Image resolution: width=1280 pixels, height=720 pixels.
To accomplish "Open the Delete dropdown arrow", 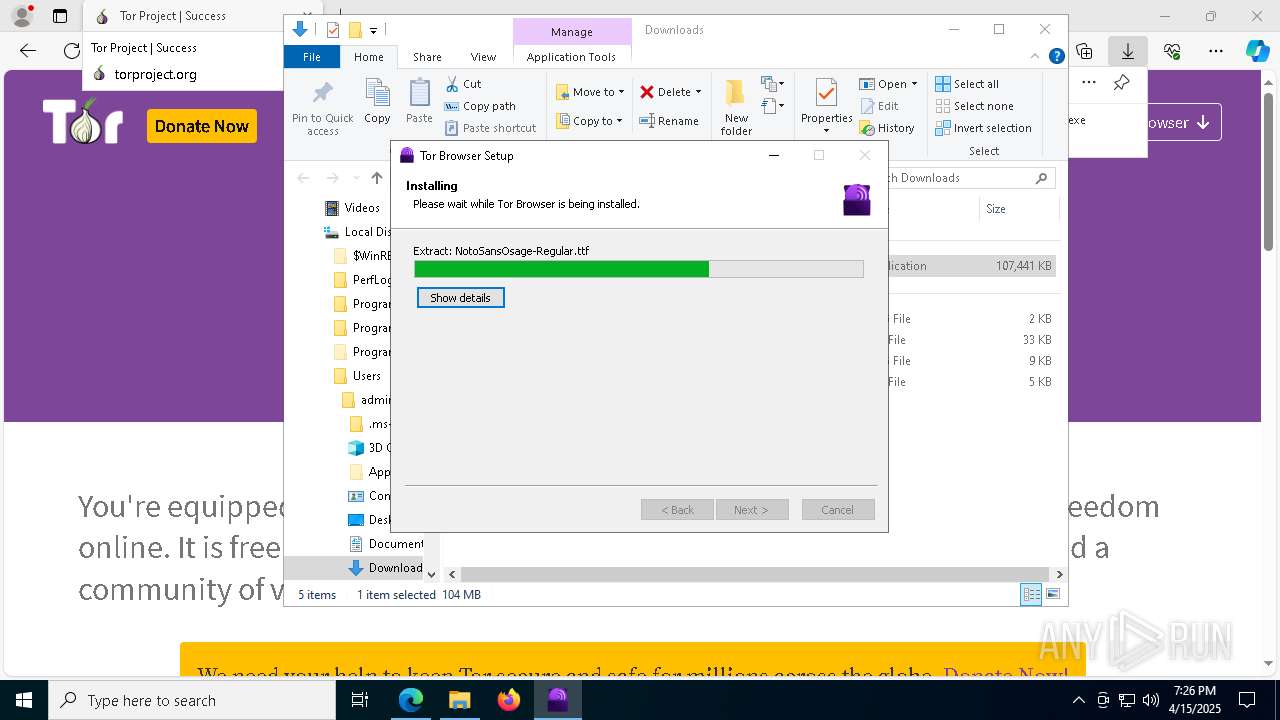I will (x=698, y=92).
